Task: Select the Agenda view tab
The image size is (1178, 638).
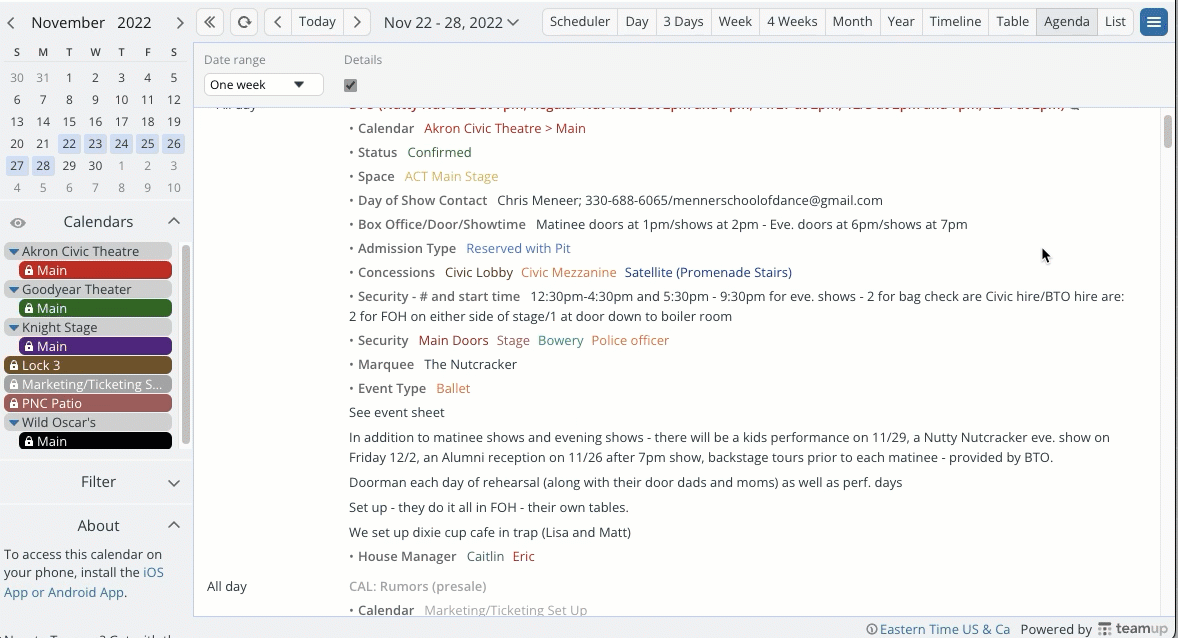Action: pyautogui.click(x=1067, y=22)
